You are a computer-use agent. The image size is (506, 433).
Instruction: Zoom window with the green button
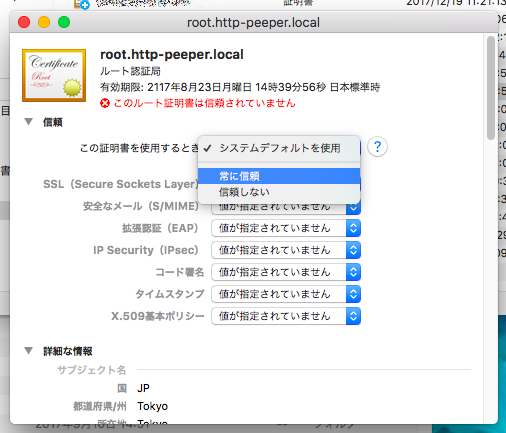click(64, 22)
